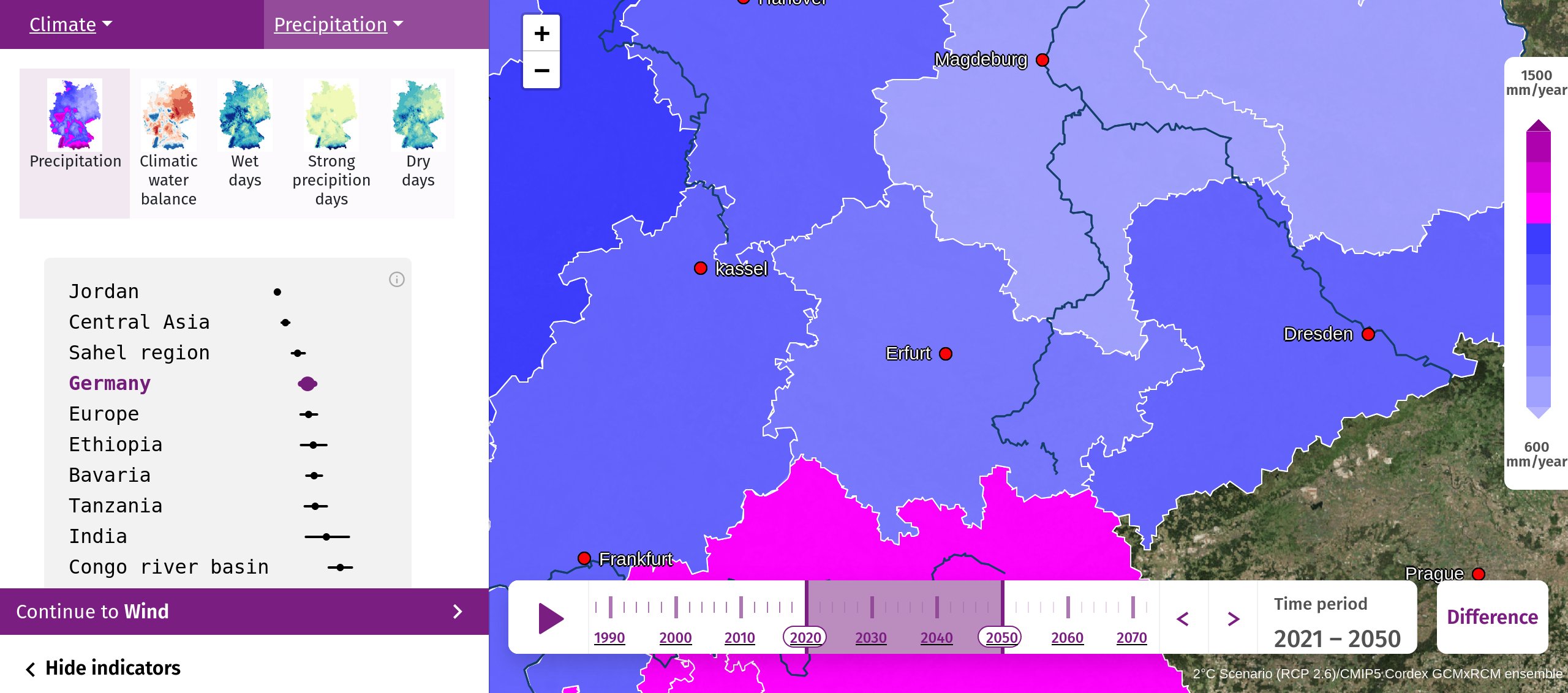The height and width of the screenshot is (693, 1568).
Task: Start the timeline play animation
Action: tap(550, 618)
